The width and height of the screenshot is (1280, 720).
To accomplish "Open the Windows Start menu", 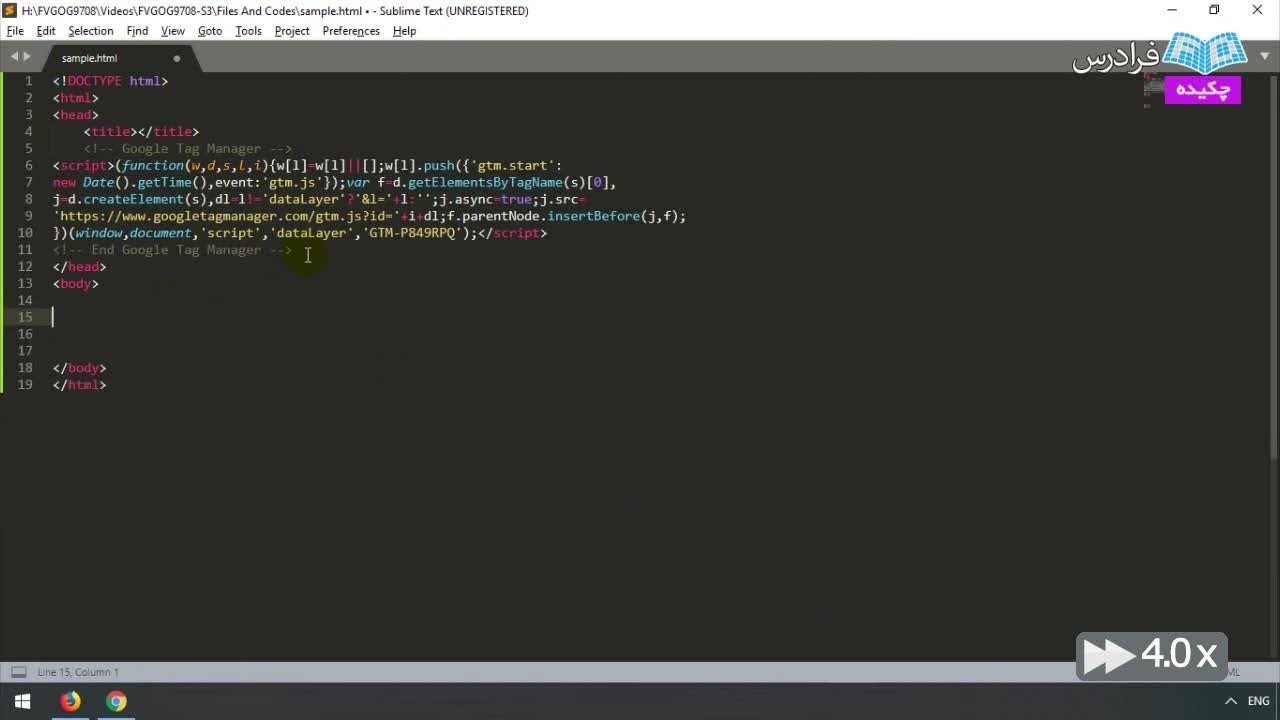I will pyautogui.click(x=22, y=701).
